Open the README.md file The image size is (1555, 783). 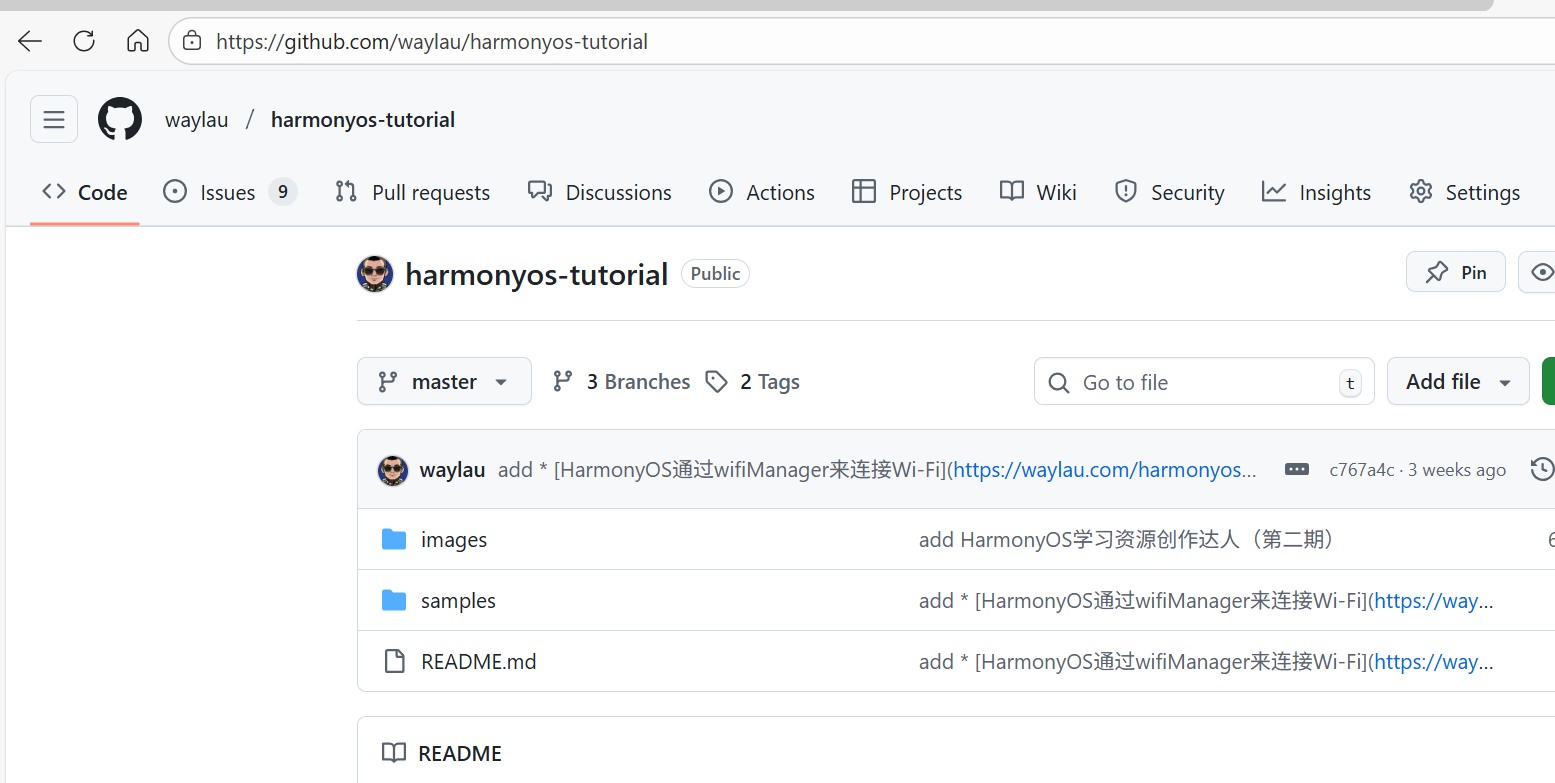(x=478, y=662)
